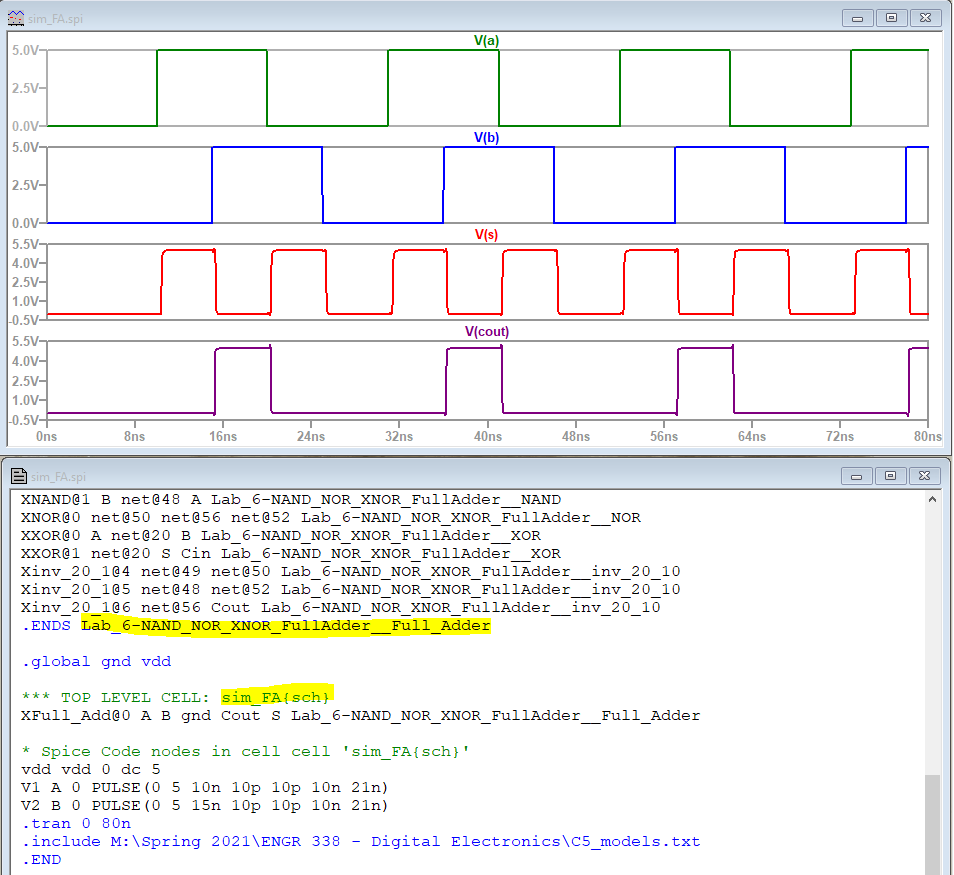The image size is (954, 875).
Task: Click the netlist line starting with XXOR@0
Action: [x=280, y=535]
